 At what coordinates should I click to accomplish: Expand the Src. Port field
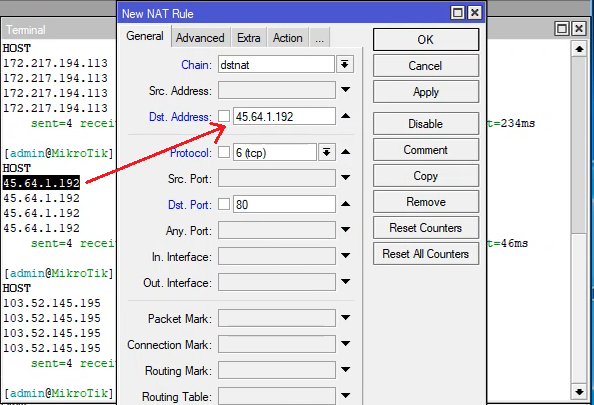345,177
